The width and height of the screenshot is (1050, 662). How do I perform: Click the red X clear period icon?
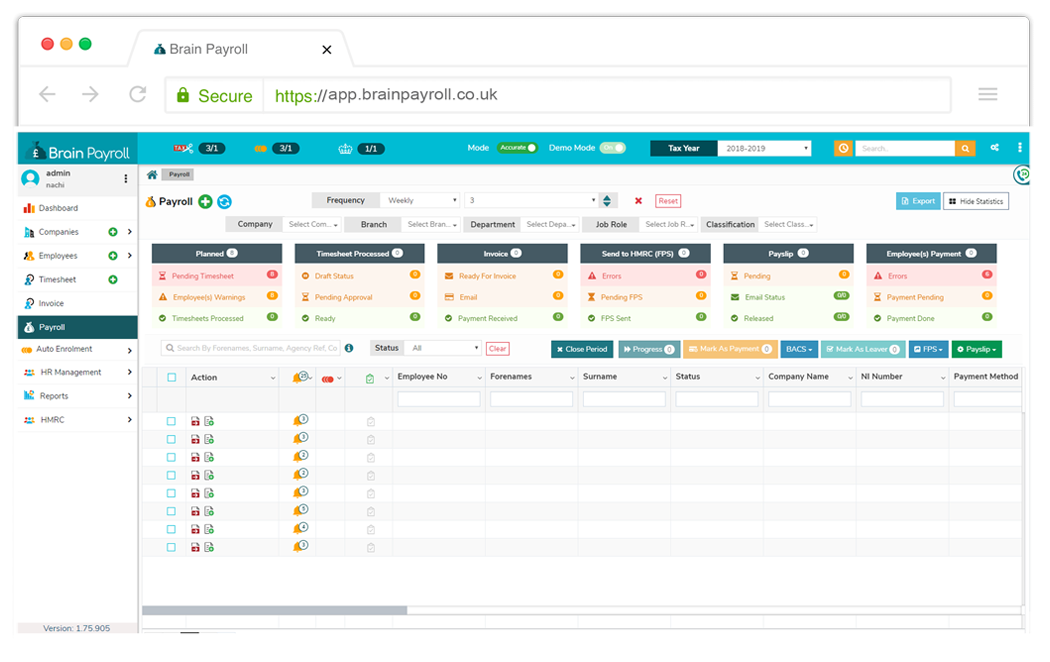pos(638,201)
